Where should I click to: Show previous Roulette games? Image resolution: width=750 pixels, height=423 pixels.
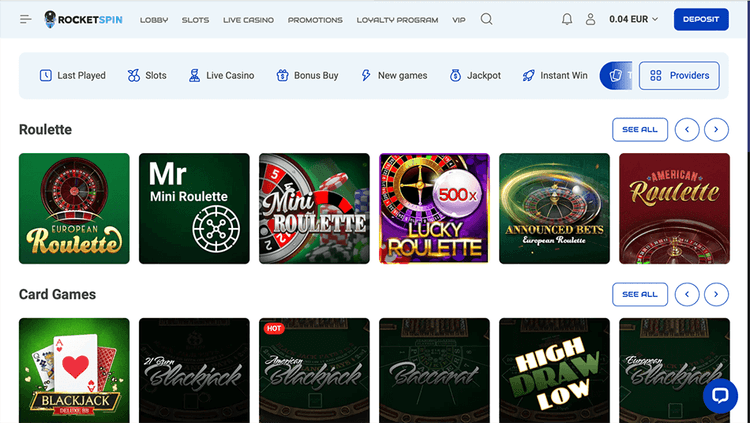(687, 130)
